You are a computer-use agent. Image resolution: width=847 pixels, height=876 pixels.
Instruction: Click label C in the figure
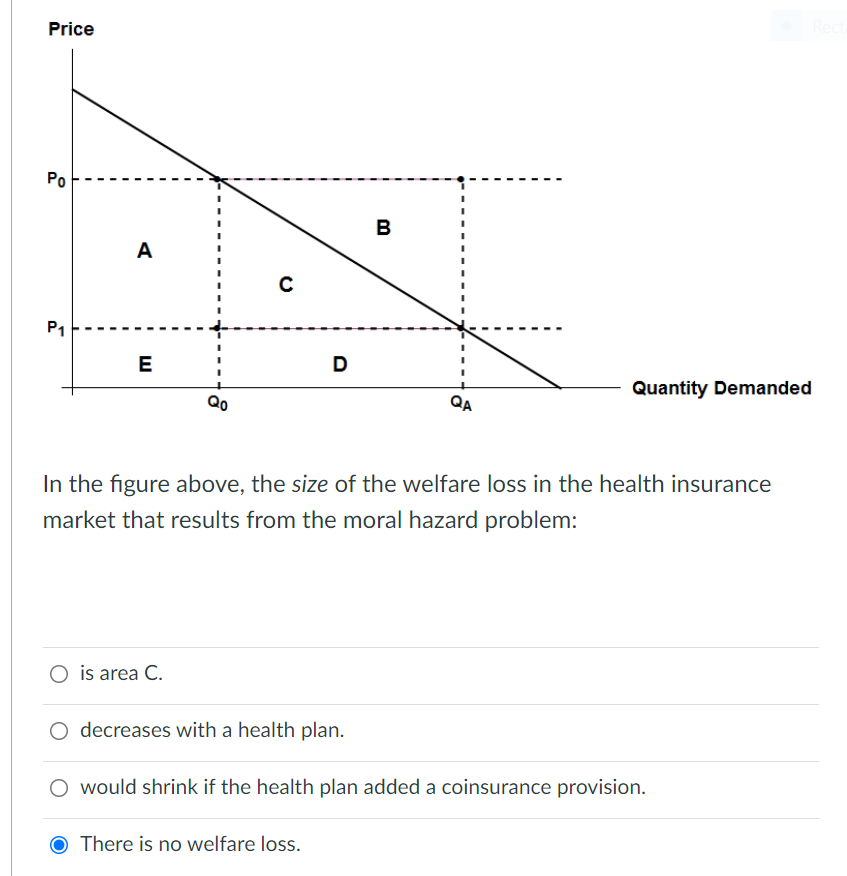coord(287,284)
